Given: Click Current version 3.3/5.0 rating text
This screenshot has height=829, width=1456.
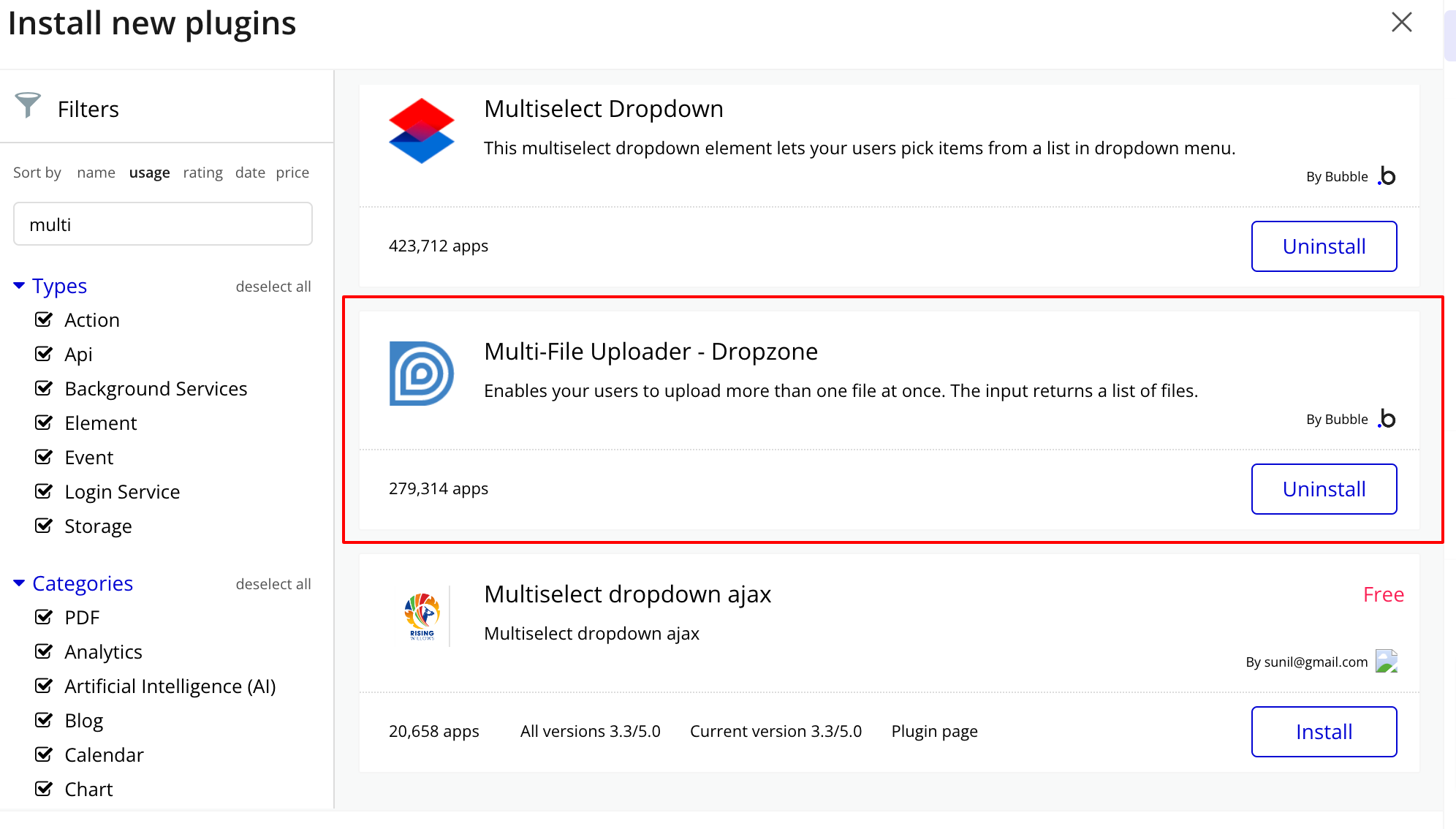Looking at the screenshot, I should pos(776,732).
